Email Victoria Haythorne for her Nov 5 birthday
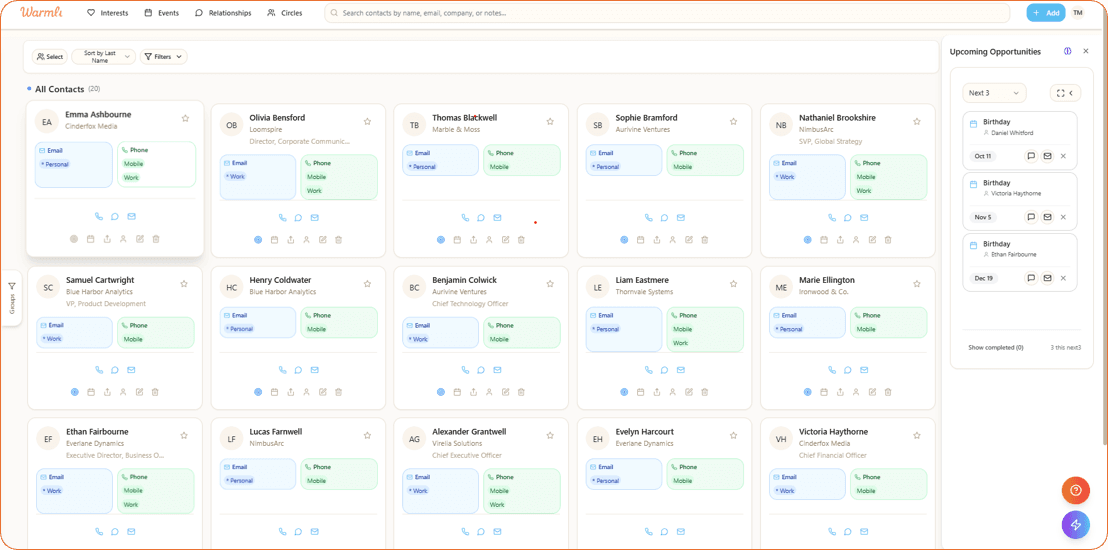Image resolution: width=1108 pixels, height=550 pixels. pyautogui.click(x=1047, y=217)
